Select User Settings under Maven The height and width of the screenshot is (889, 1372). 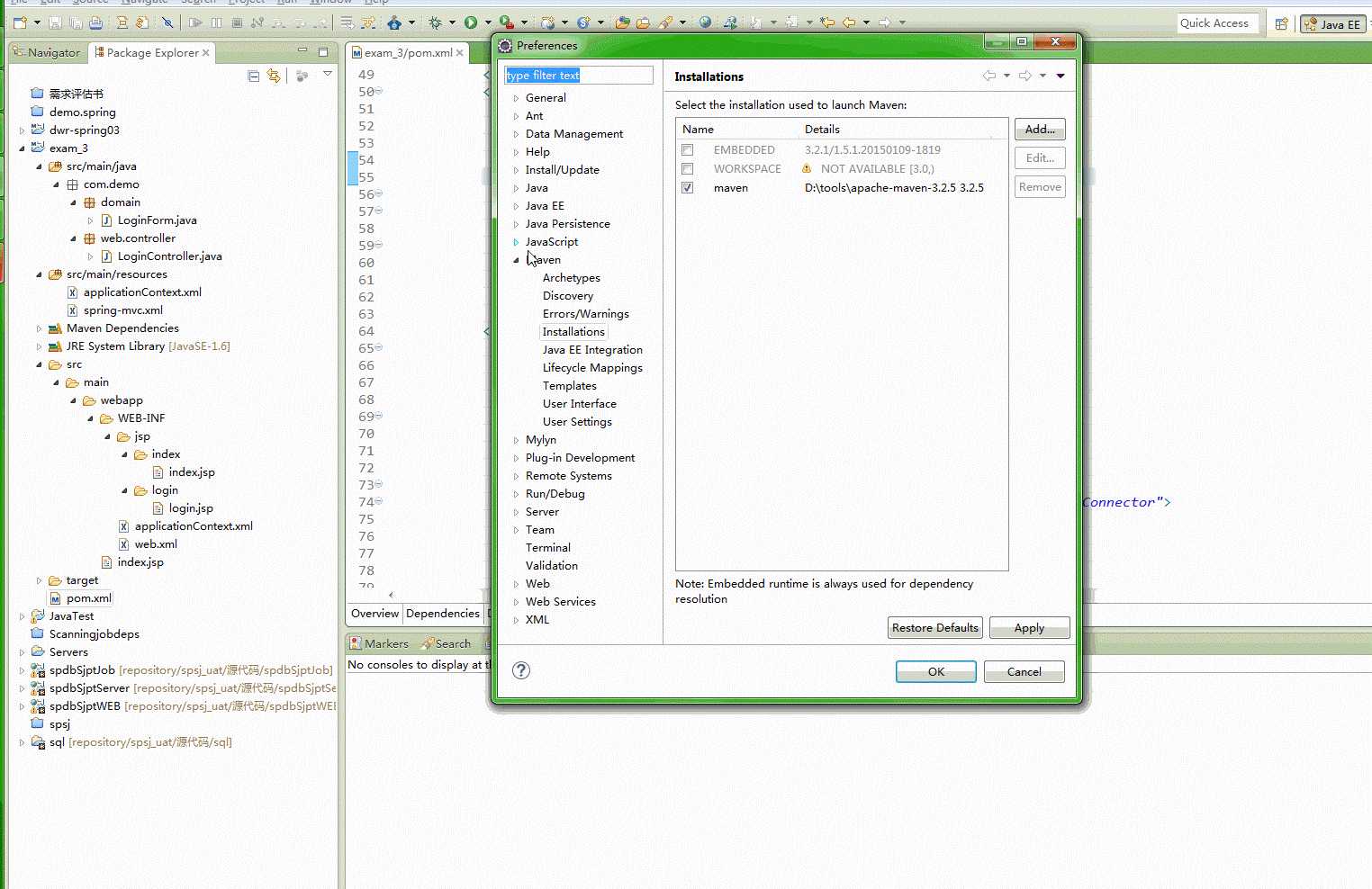click(x=577, y=422)
